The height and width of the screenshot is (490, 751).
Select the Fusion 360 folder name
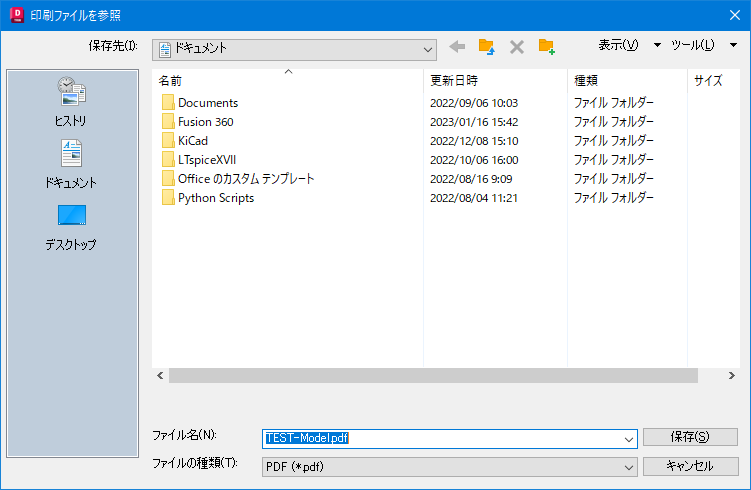coord(205,122)
